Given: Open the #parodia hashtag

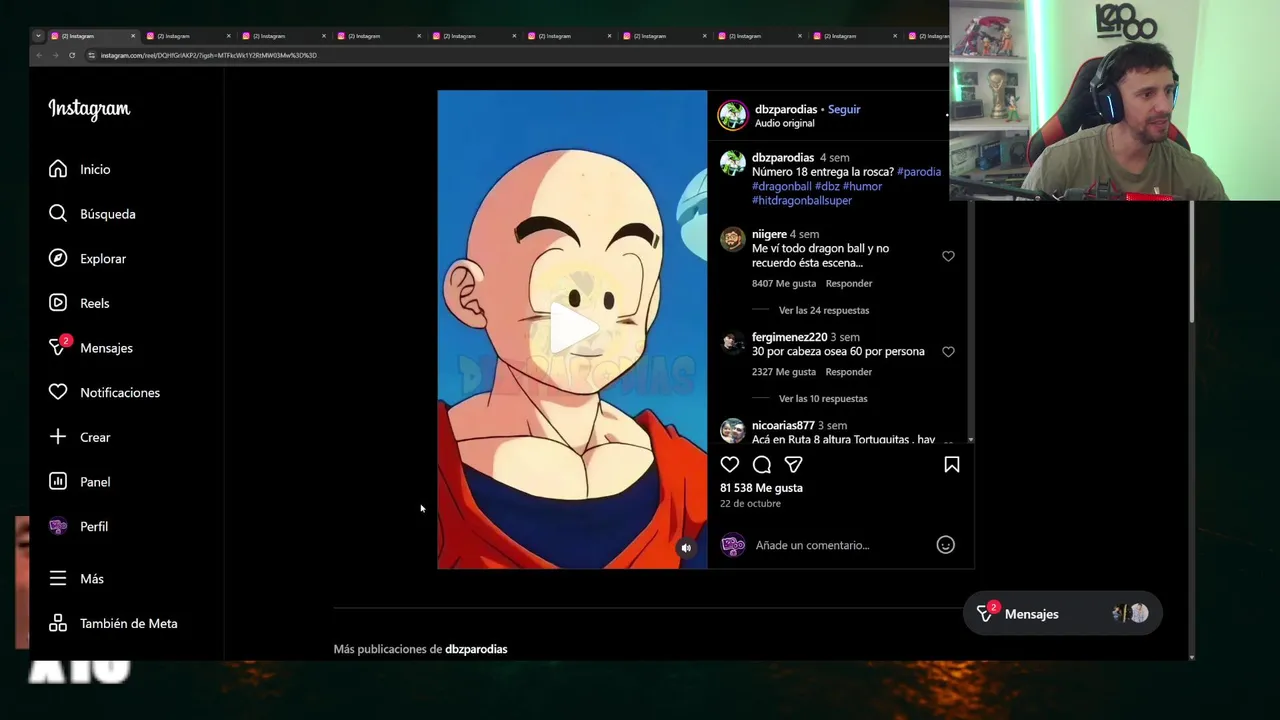Looking at the screenshot, I should [919, 172].
